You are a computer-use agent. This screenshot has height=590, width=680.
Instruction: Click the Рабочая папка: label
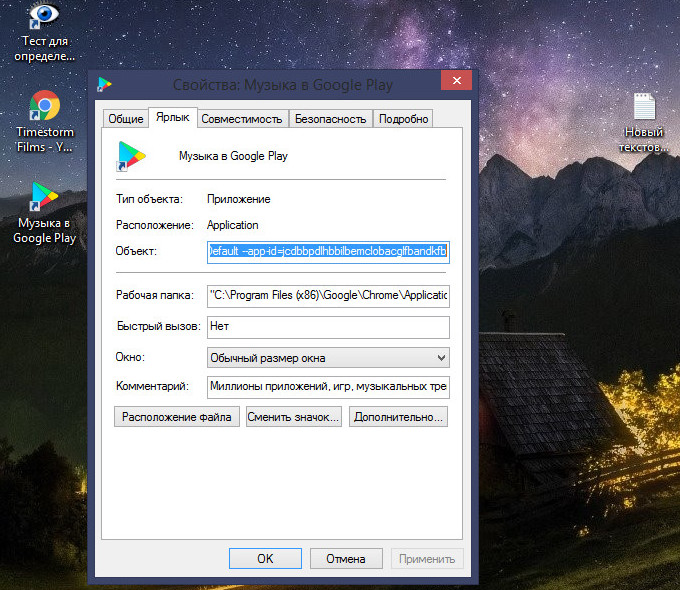tap(154, 295)
